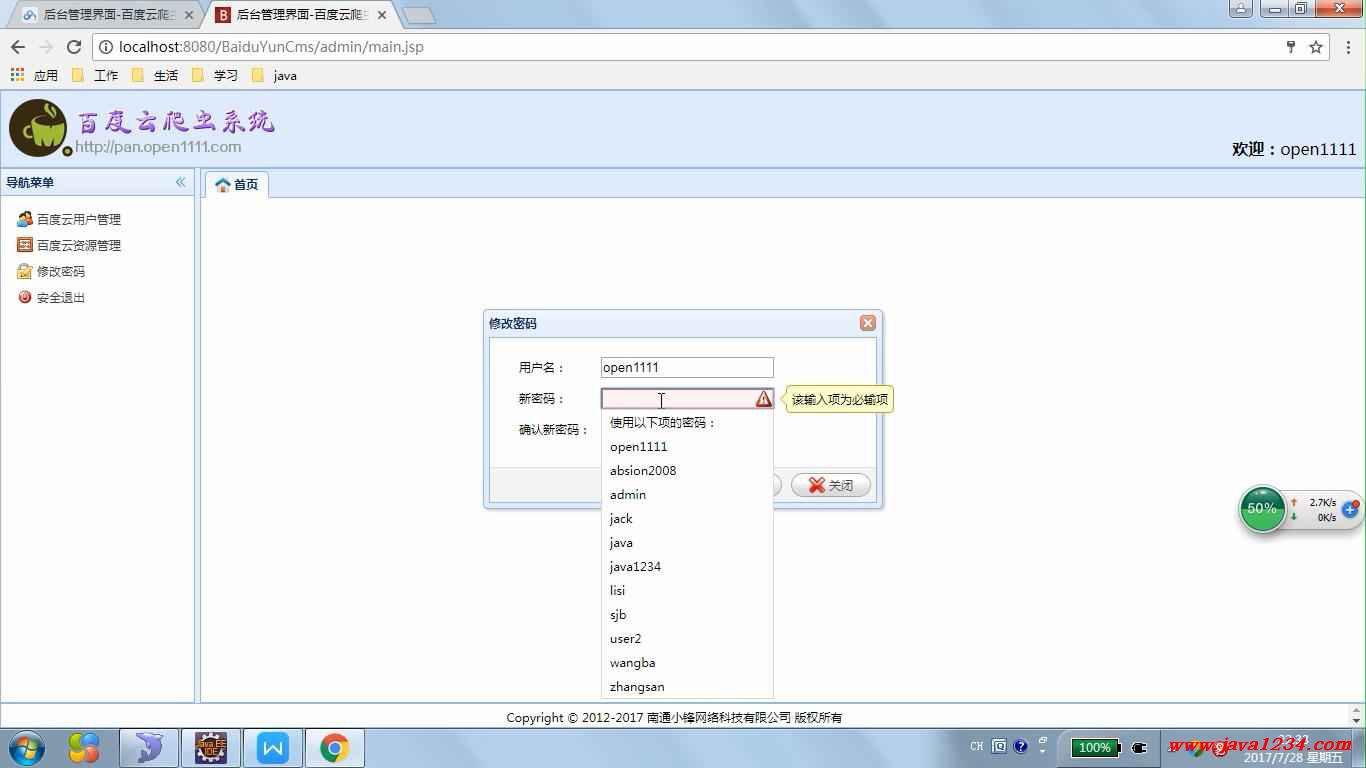Click the blue help question mark tray icon
This screenshot has height=768, width=1366.
click(x=1020, y=746)
